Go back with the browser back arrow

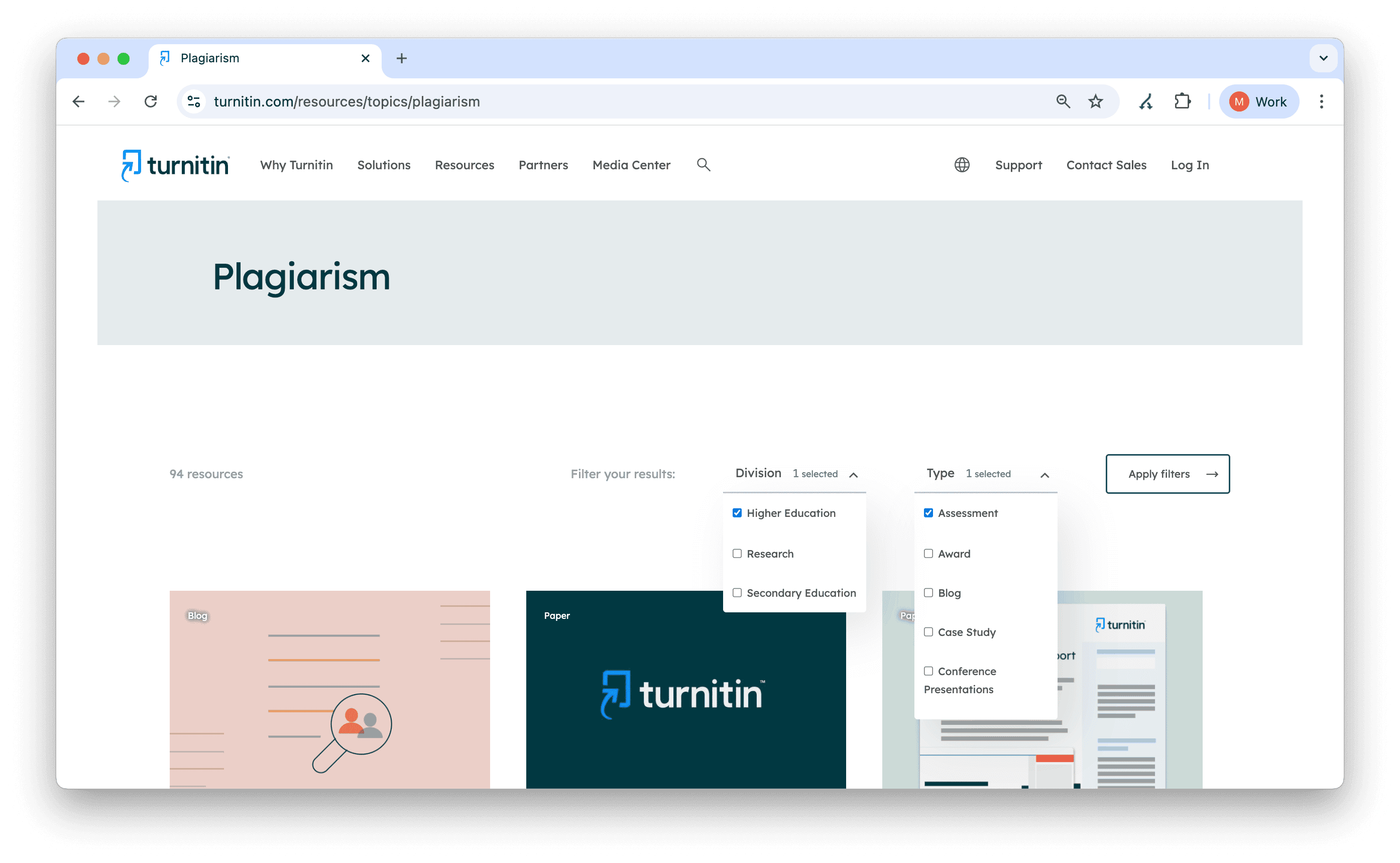[79, 101]
